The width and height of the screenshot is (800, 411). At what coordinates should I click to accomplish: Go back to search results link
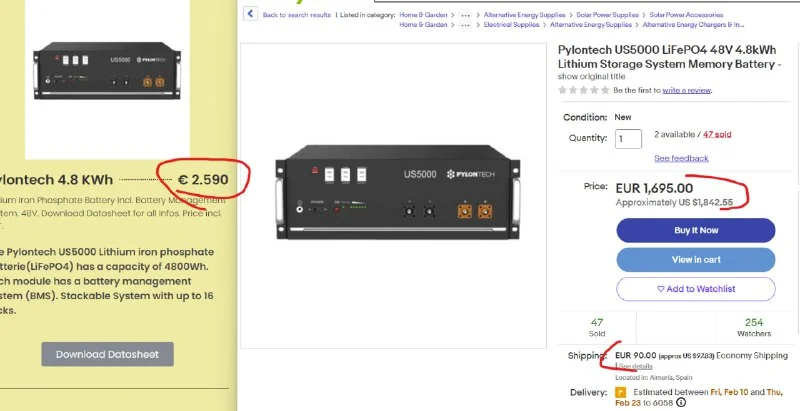(297, 15)
